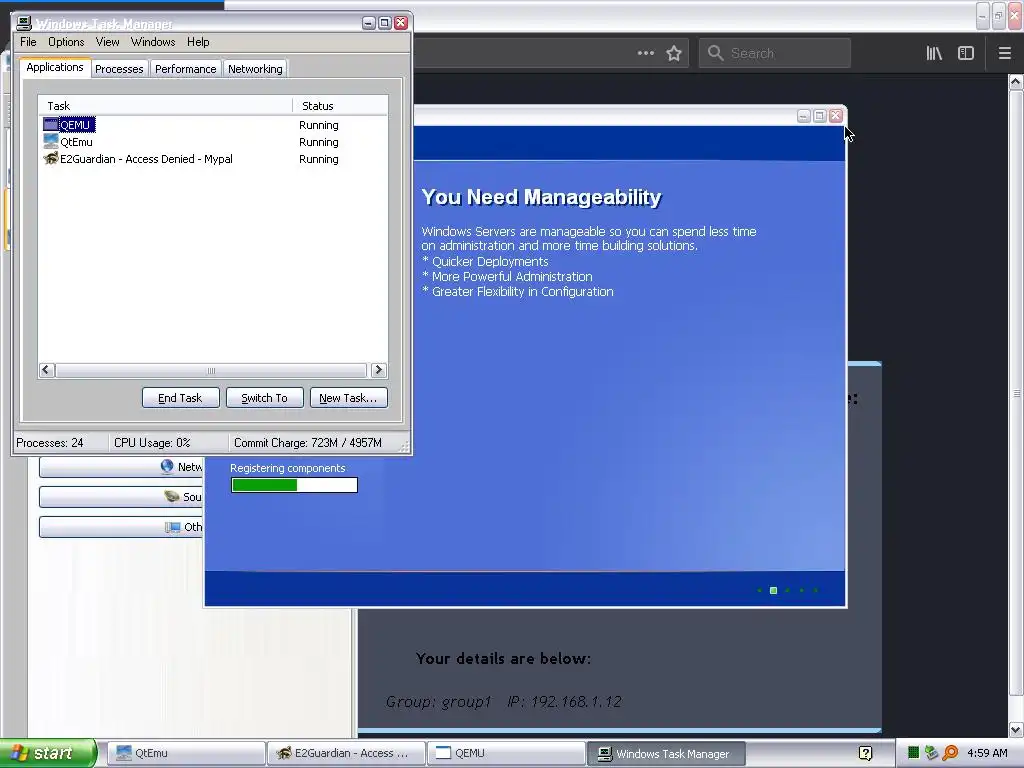Click CPU Usage: 0% status text
Image resolution: width=1024 pixels, height=768 pixels.
pyautogui.click(x=152, y=443)
